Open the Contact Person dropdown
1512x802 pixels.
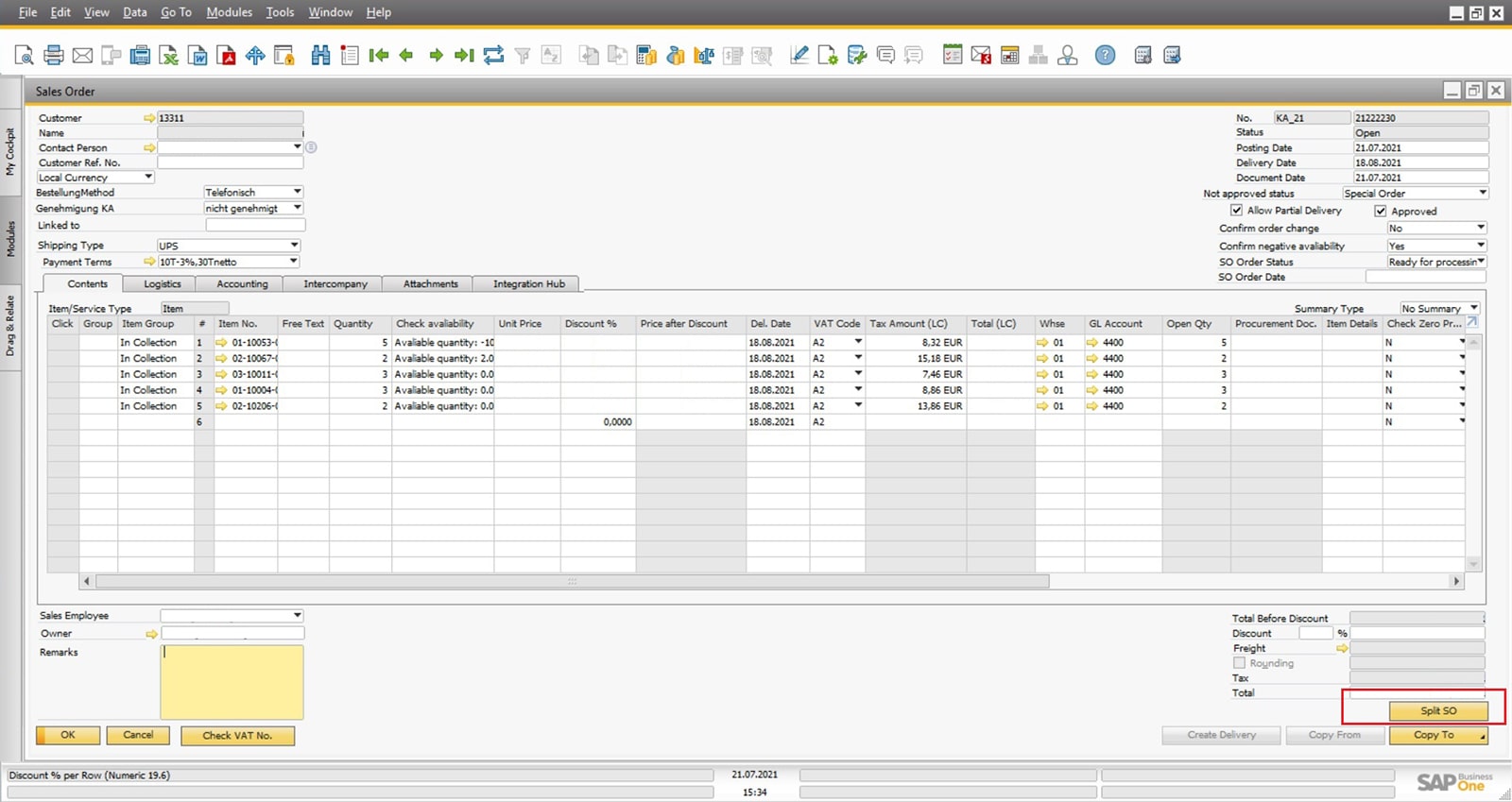(x=297, y=147)
